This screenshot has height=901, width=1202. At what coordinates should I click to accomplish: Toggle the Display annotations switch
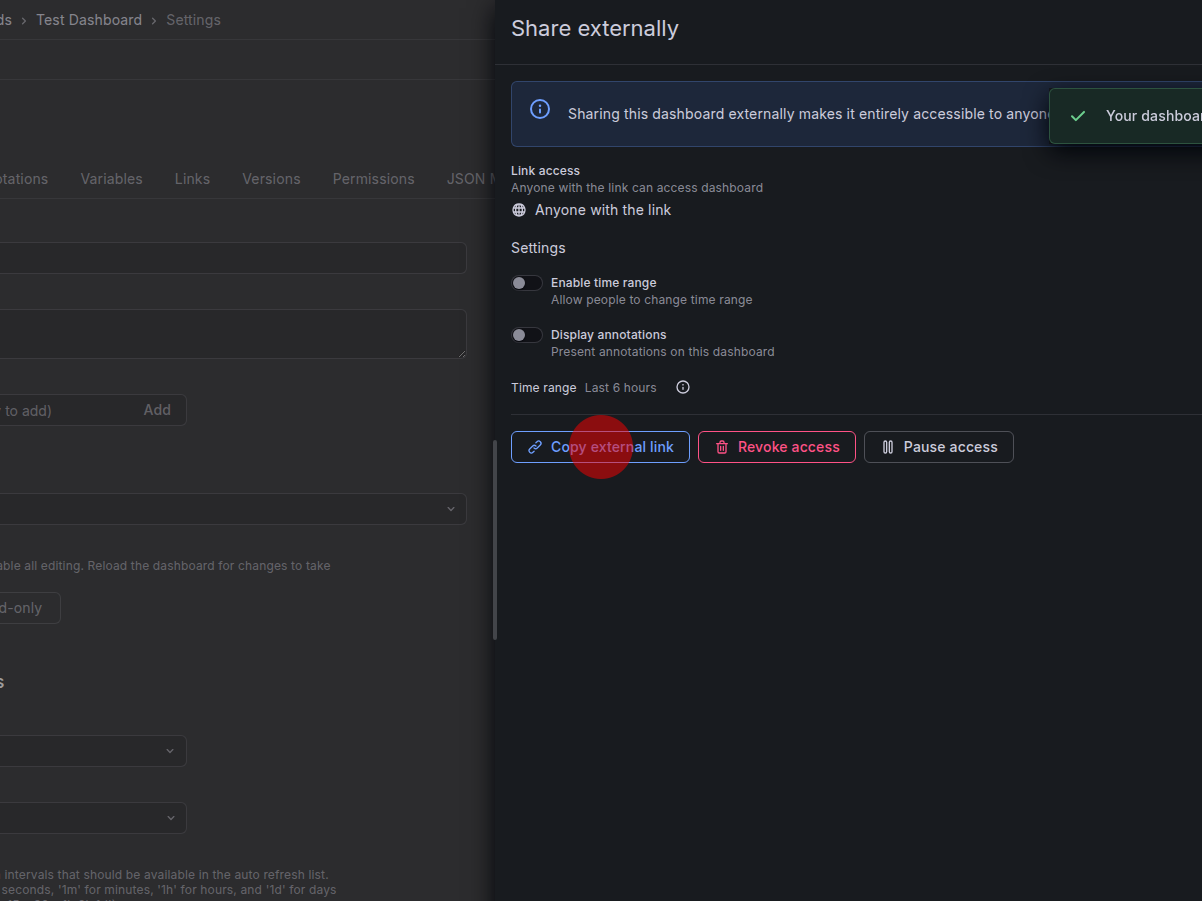pos(527,335)
